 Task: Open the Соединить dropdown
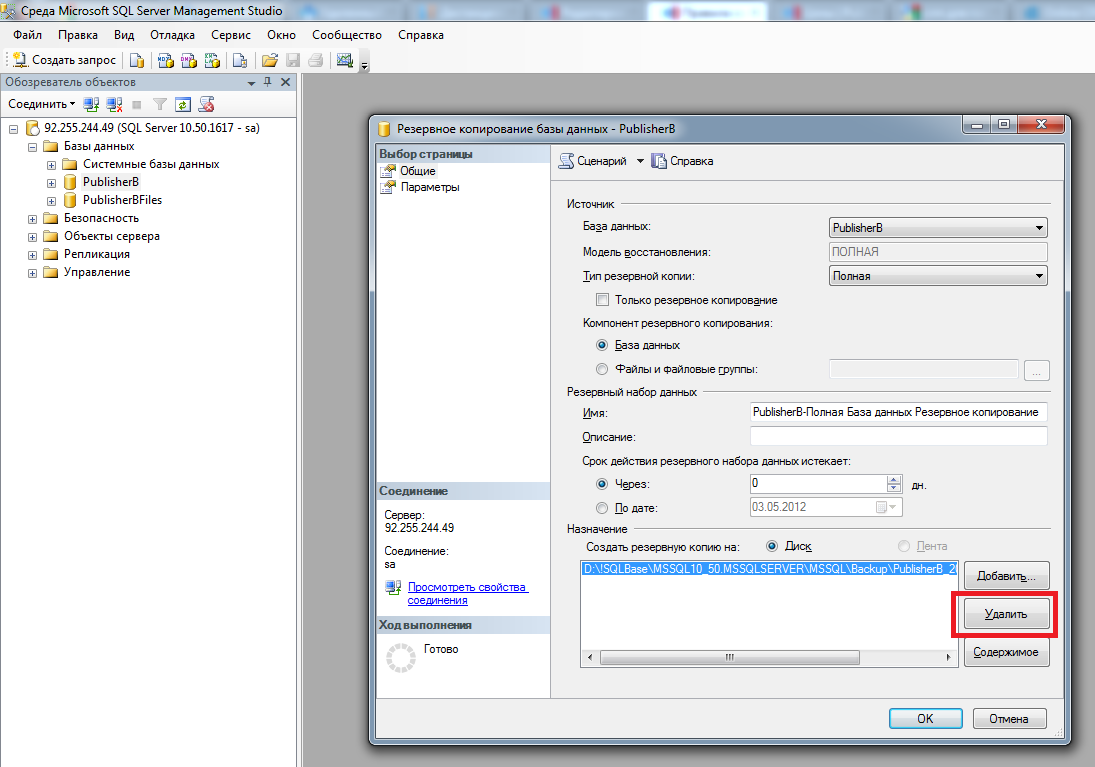[x=41, y=104]
